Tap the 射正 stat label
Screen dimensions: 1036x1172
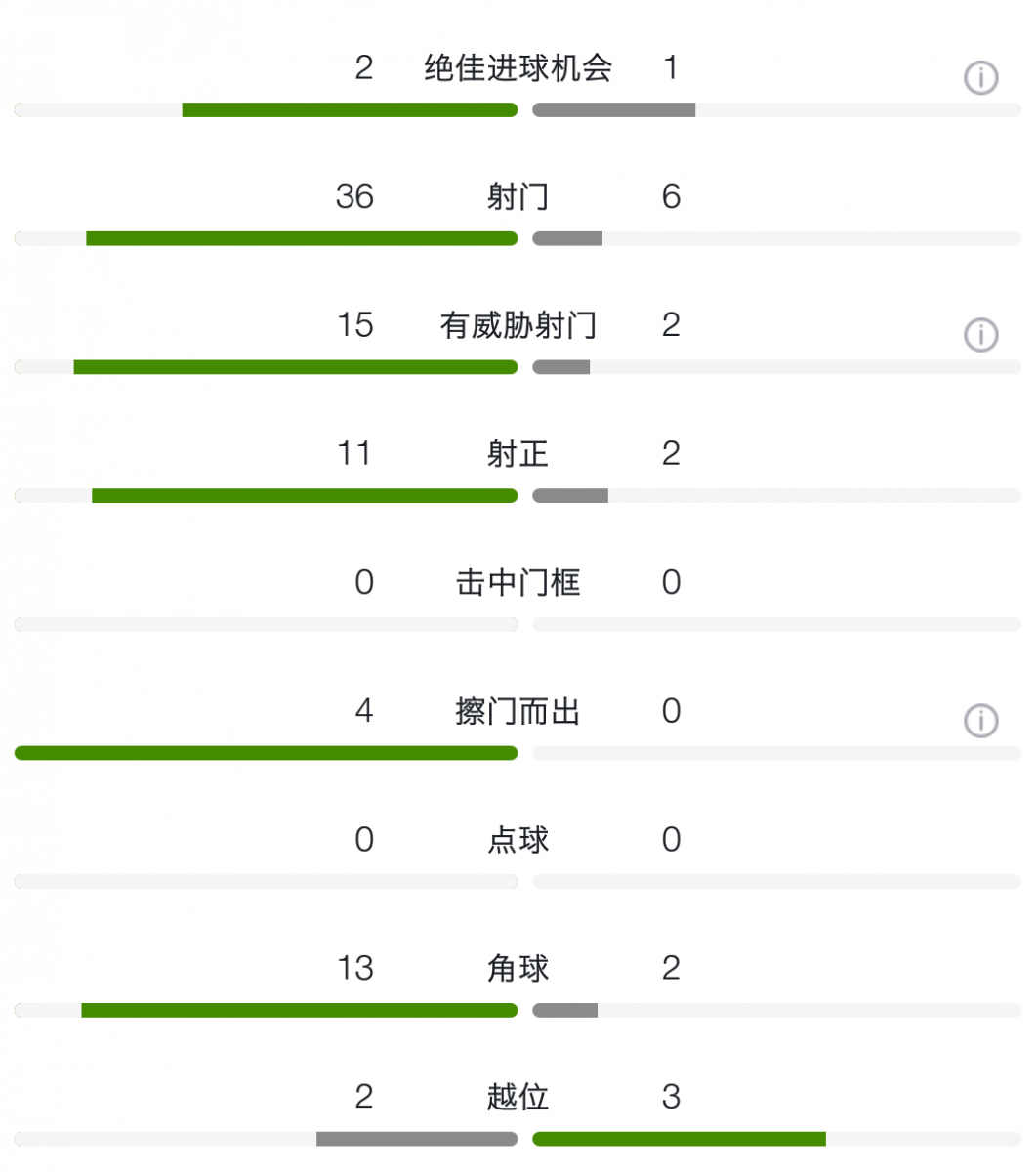518,454
